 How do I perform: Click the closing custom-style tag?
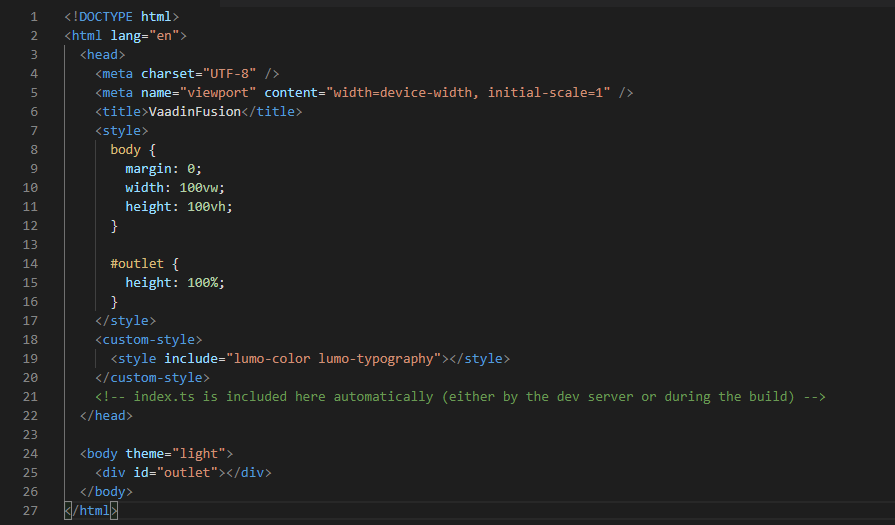(152, 378)
